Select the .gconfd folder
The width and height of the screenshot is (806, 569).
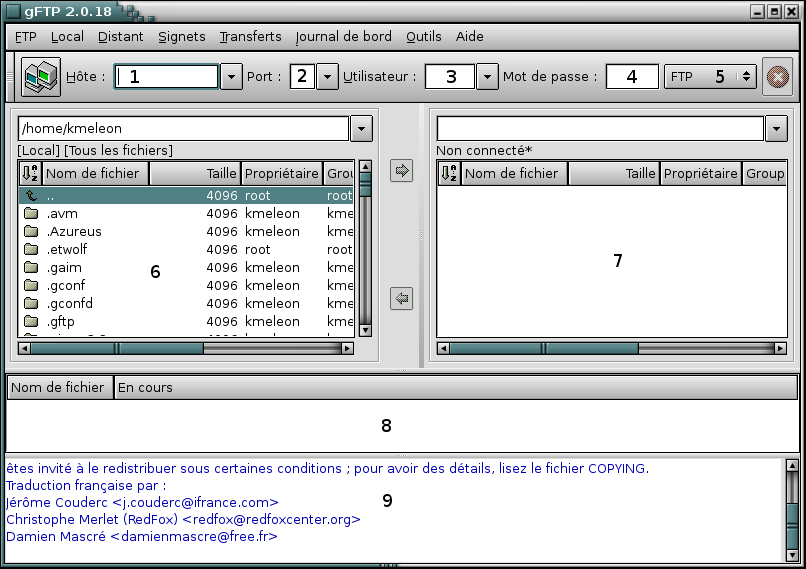(x=186, y=303)
